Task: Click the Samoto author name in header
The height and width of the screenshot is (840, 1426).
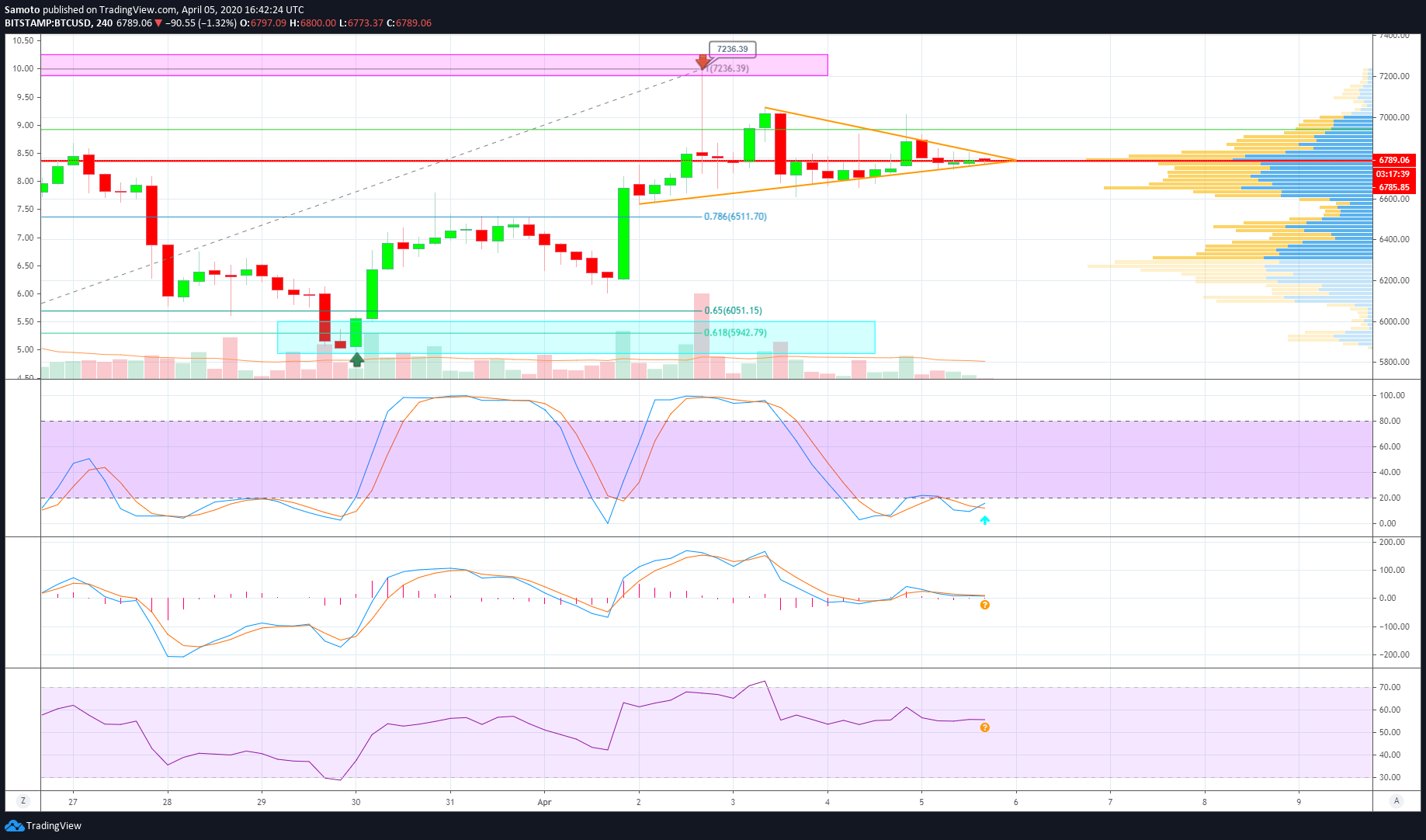Action: pos(22,9)
